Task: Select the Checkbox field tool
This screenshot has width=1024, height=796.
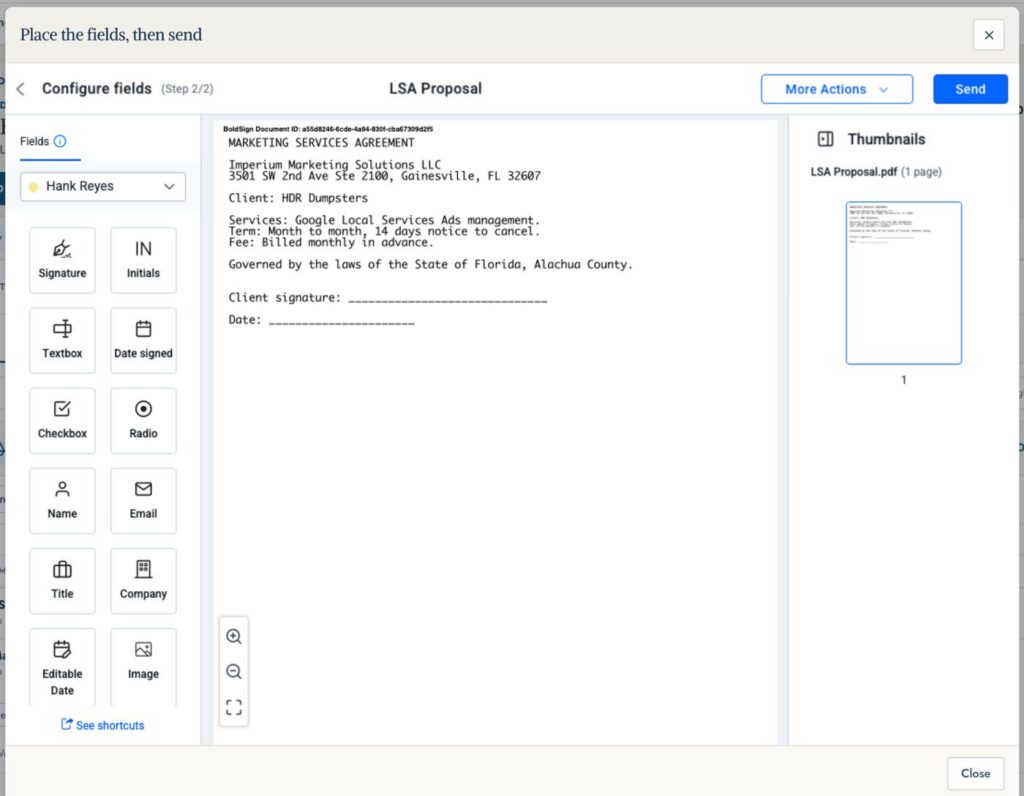Action: pos(62,421)
